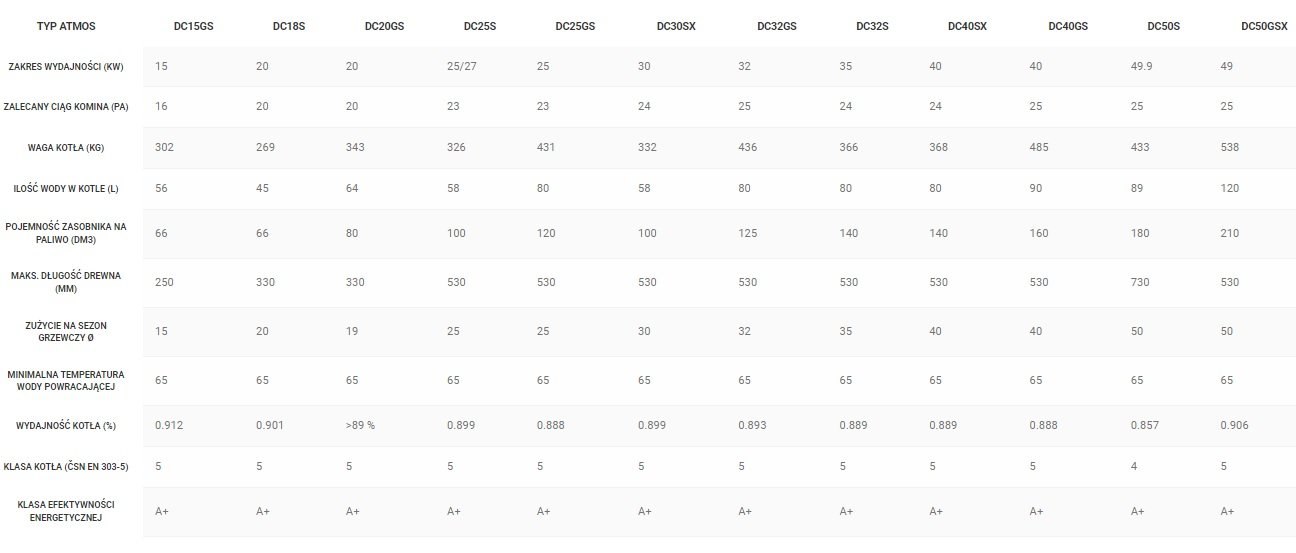Viewport: 1296px width, 553px height.
Task: Select the ILOŚĆ WODY W KOTLE row label
Action: pos(66,189)
